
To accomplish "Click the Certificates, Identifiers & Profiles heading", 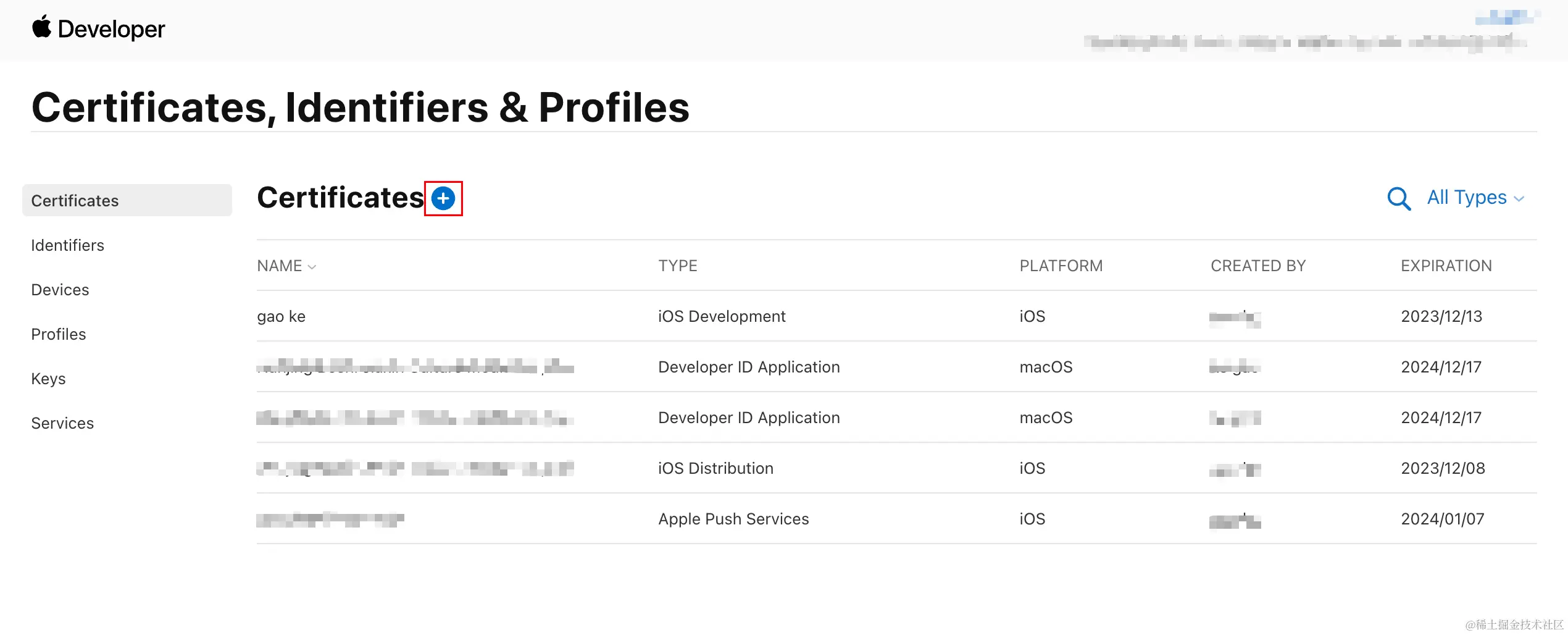I will click(361, 106).
